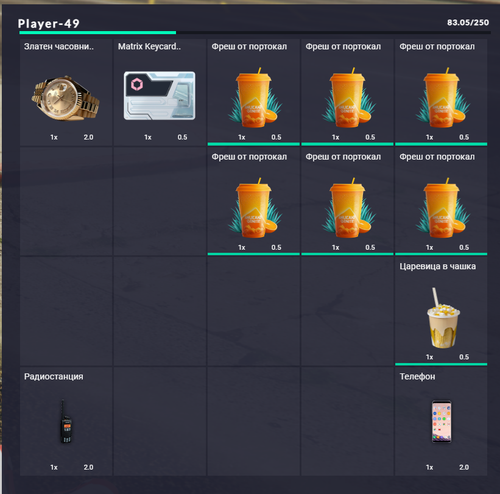Select top-row middle orange juice cup
The image size is (500, 494).
[x=348, y=98]
